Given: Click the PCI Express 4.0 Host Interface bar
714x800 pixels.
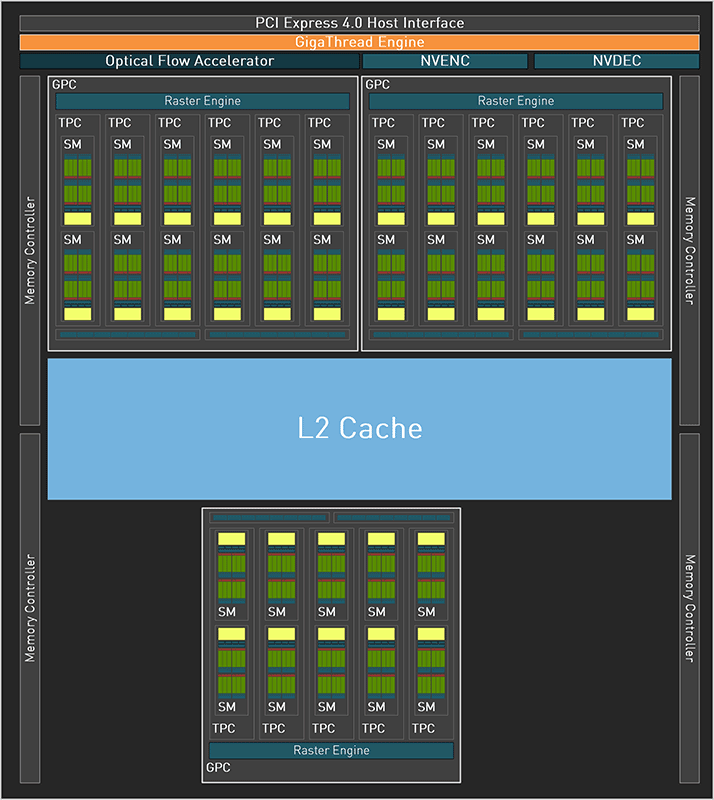Looking at the screenshot, I should pyautogui.click(x=359, y=23).
